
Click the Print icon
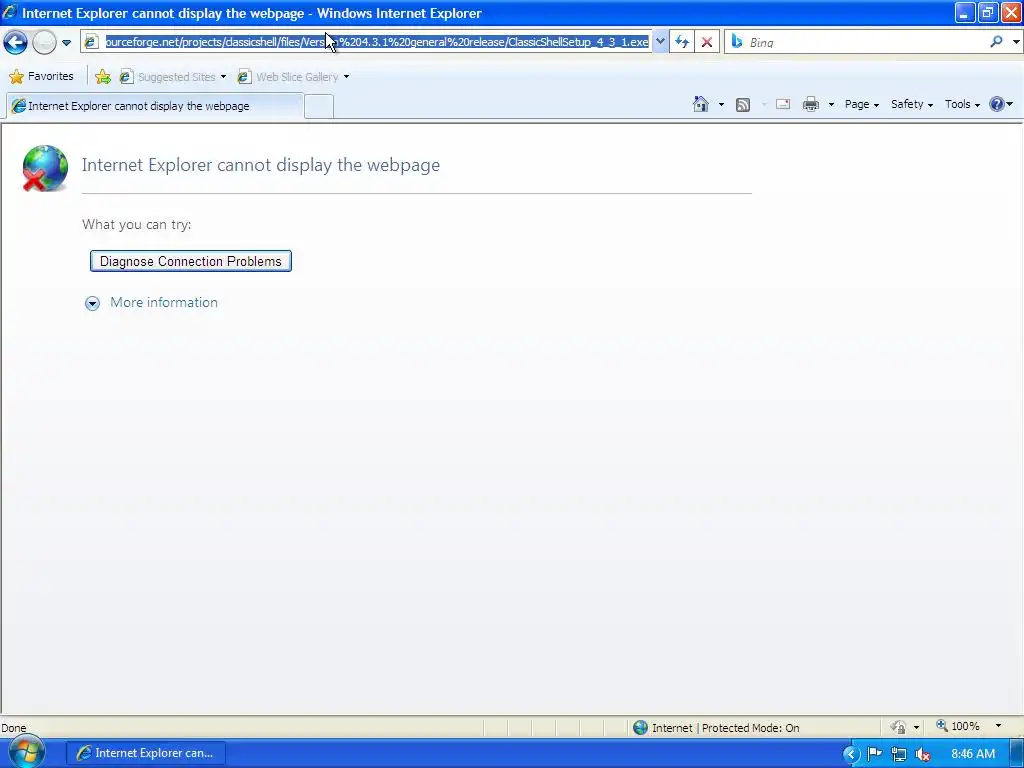tap(810, 104)
